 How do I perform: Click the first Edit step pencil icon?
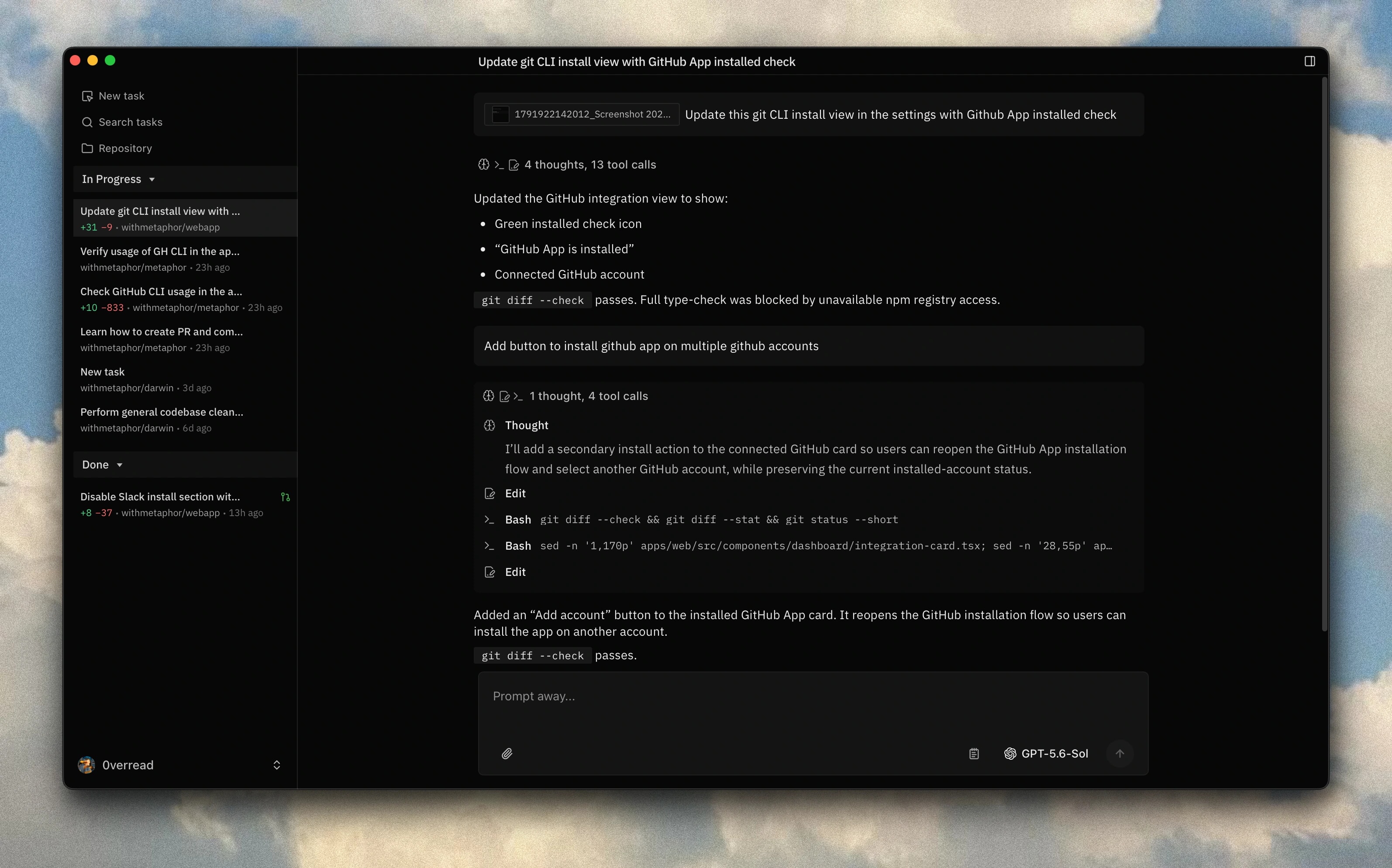coord(489,493)
